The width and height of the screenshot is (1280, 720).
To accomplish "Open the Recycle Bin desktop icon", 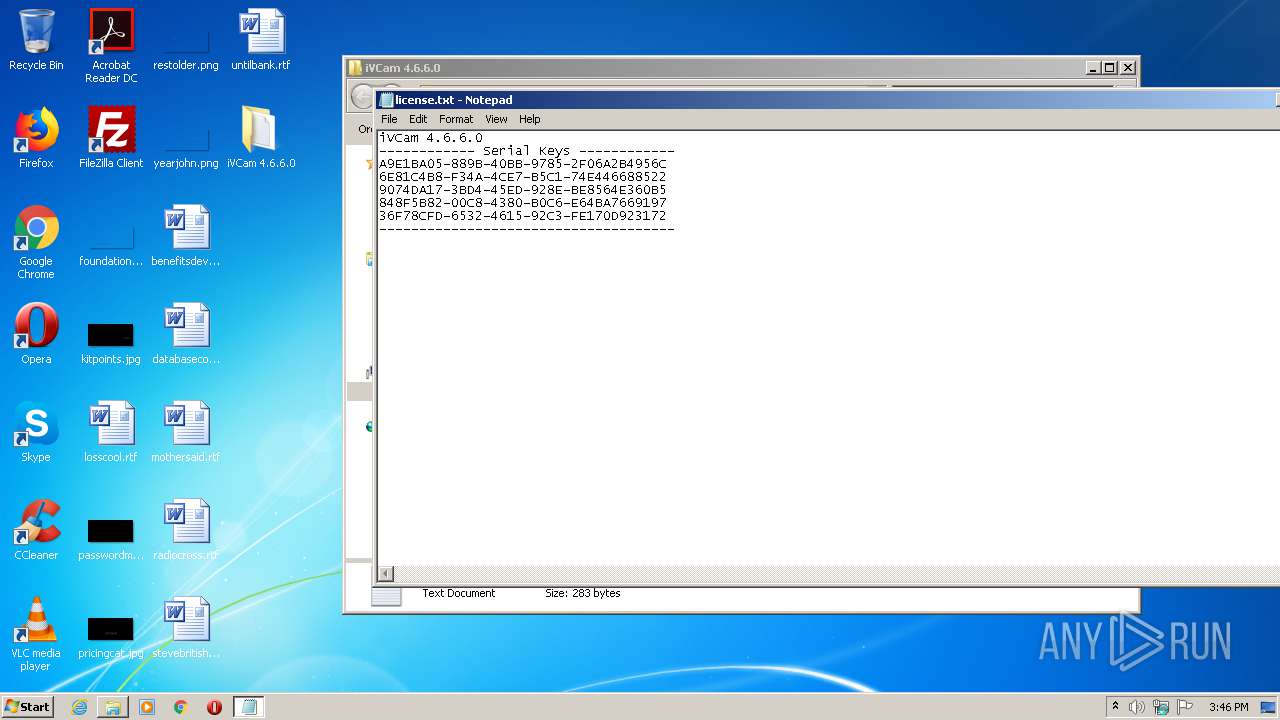I will tap(36, 40).
